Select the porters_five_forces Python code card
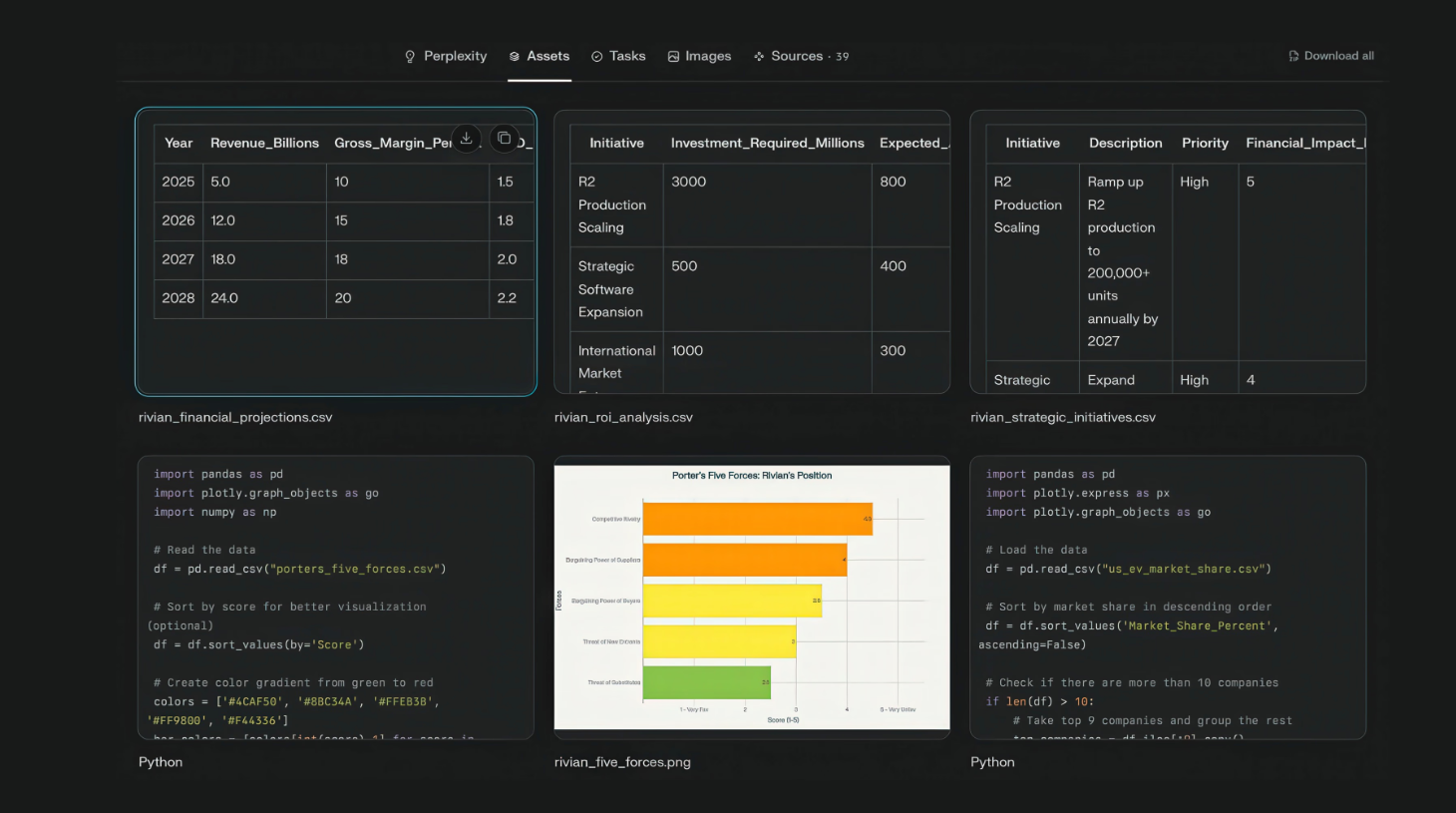The image size is (1456, 813). 336,597
